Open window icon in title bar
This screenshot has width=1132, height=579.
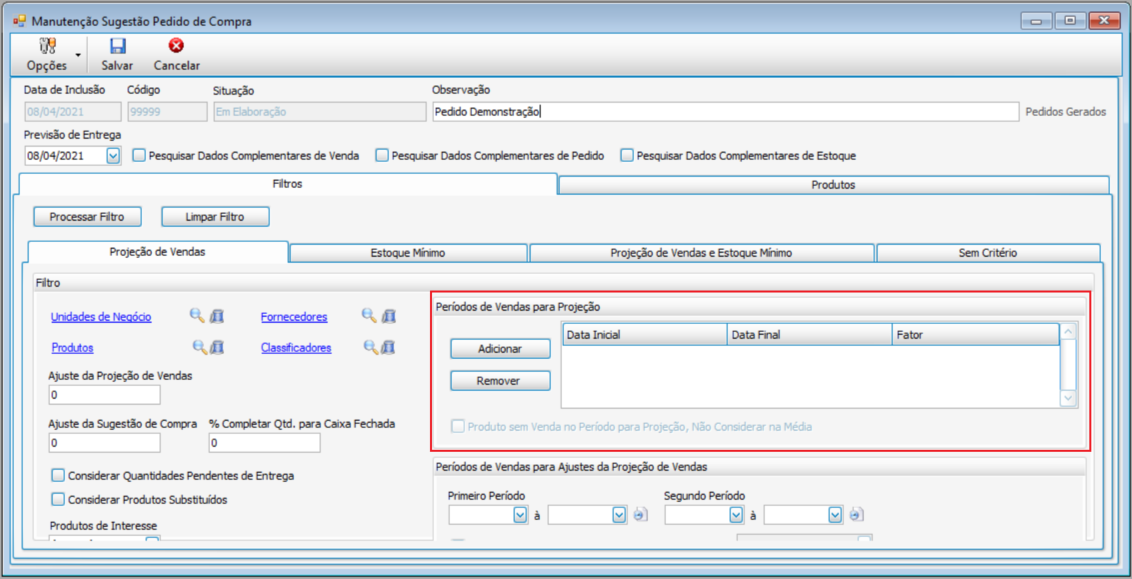pos(19,21)
